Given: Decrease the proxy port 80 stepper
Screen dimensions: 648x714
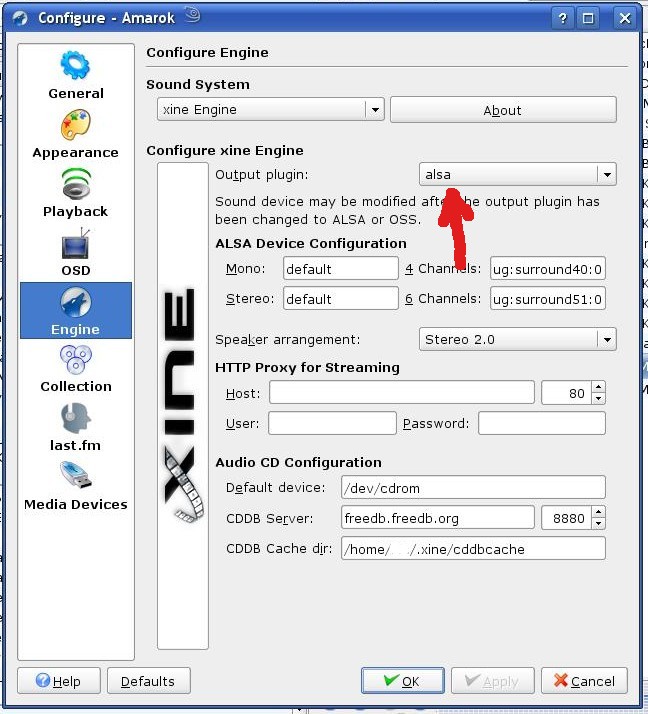Looking at the screenshot, I should (598, 398).
